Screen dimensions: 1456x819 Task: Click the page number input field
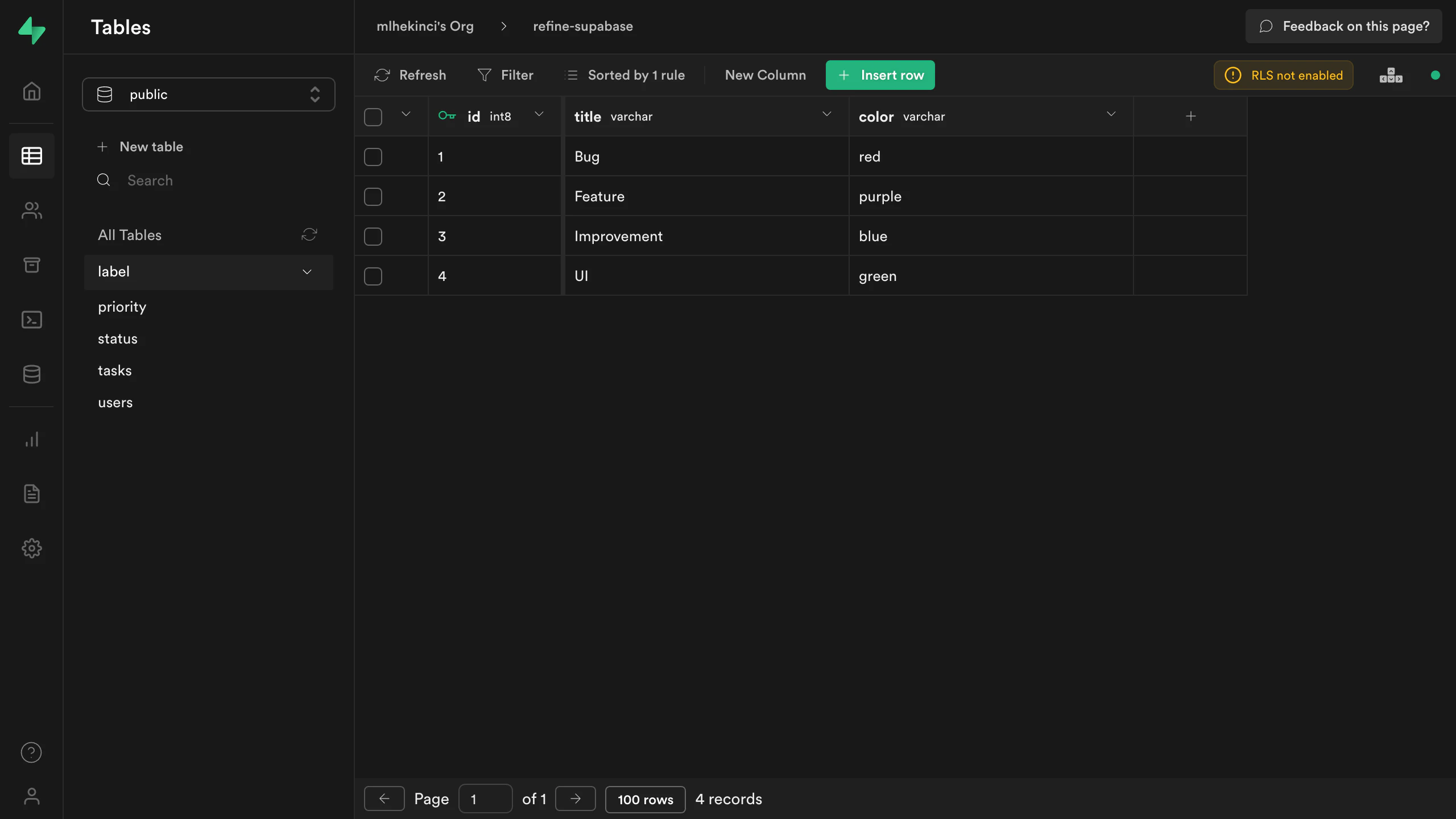click(485, 799)
